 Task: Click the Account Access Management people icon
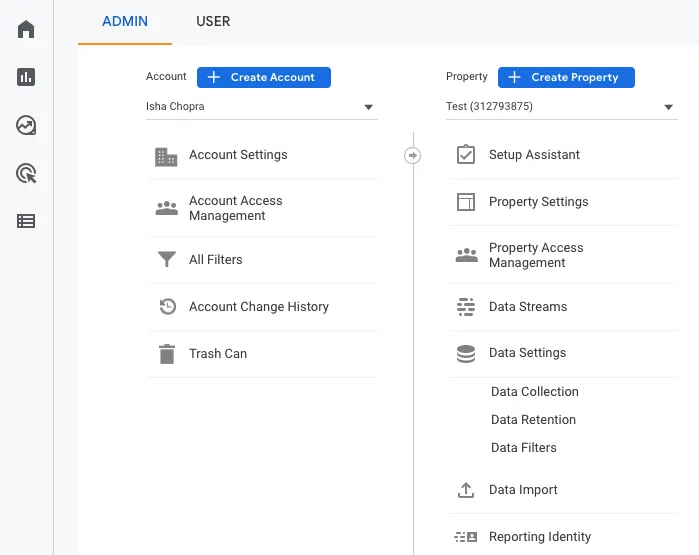[x=167, y=208]
